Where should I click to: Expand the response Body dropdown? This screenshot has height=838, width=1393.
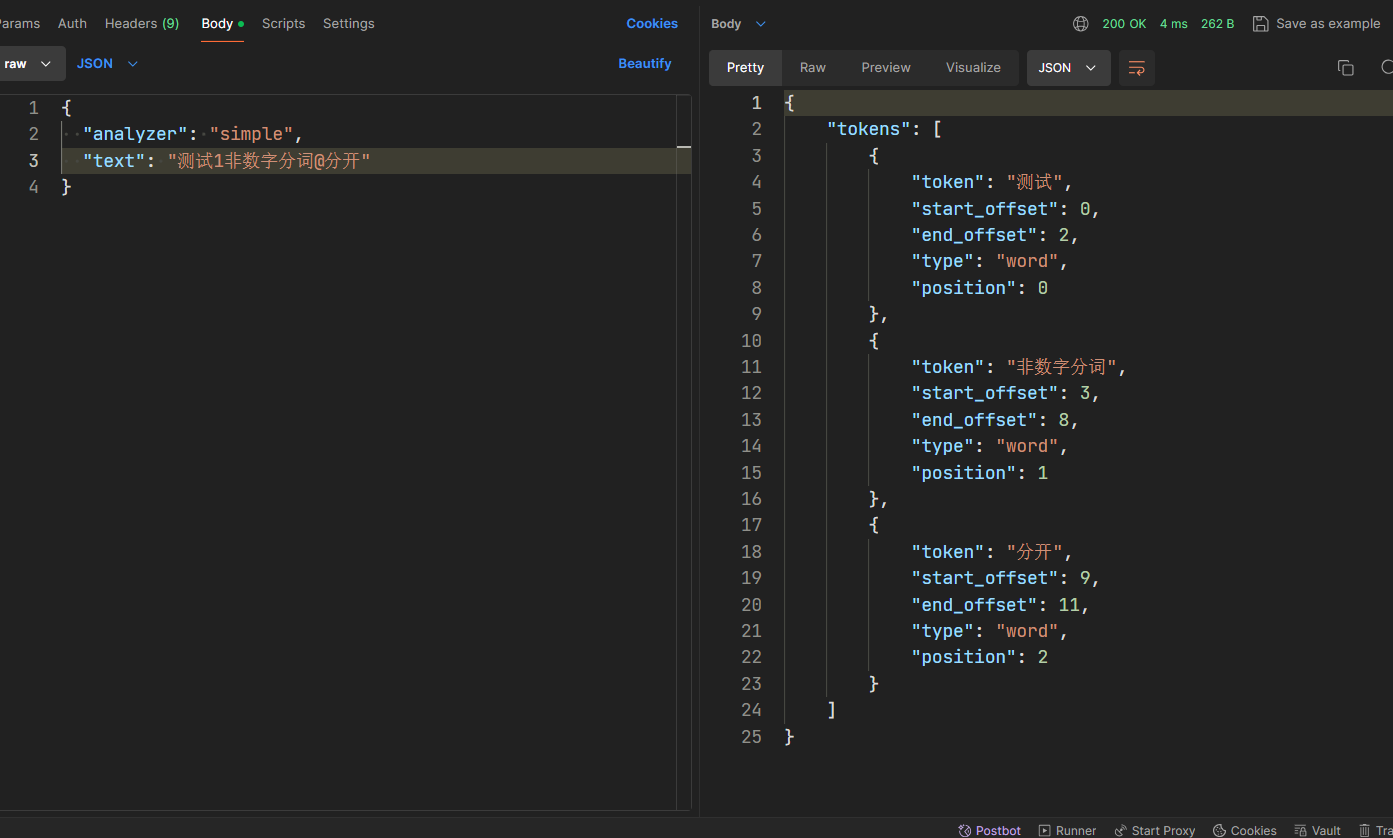[x=738, y=24]
